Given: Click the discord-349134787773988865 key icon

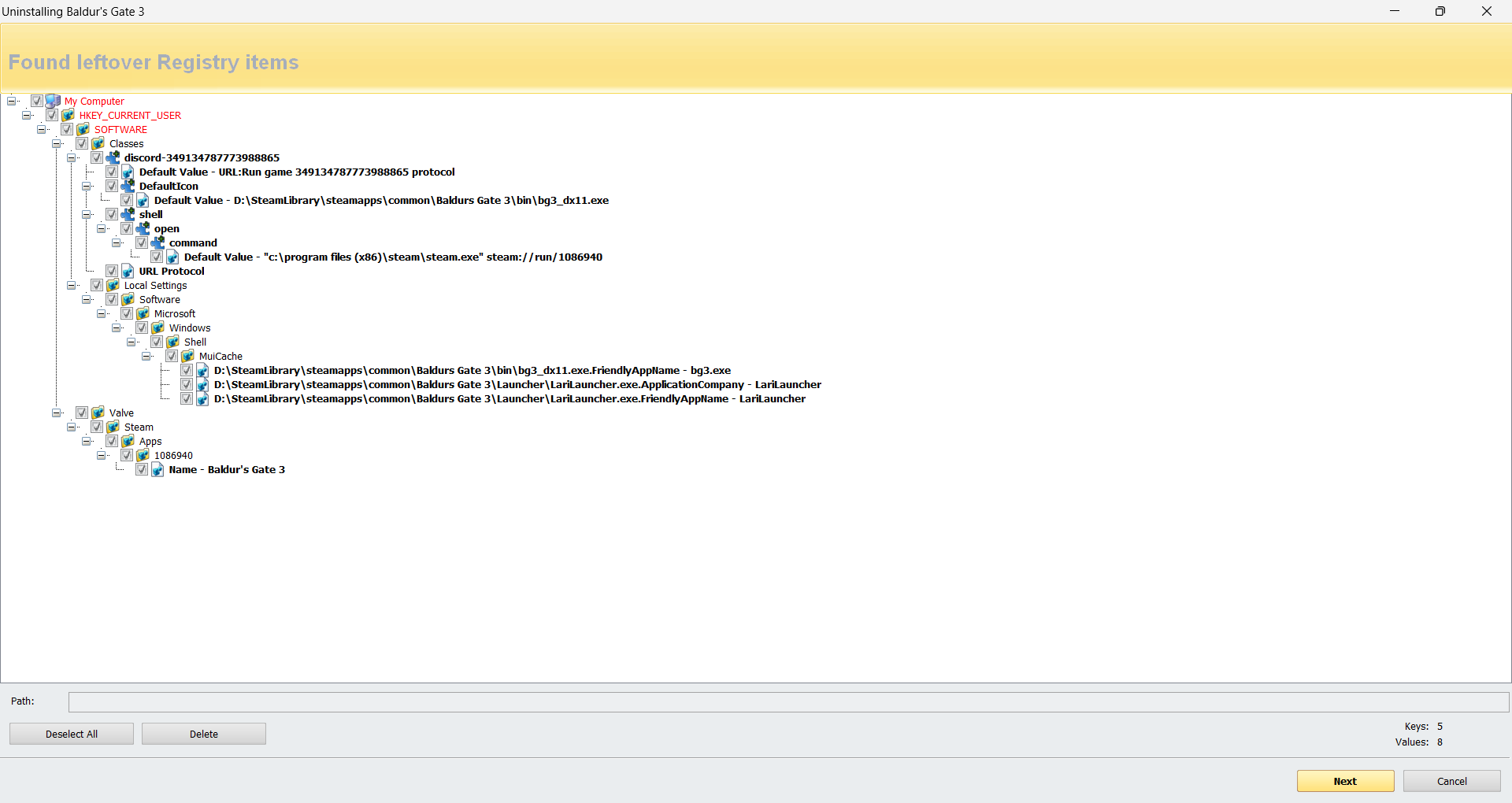Looking at the screenshot, I should 113,157.
